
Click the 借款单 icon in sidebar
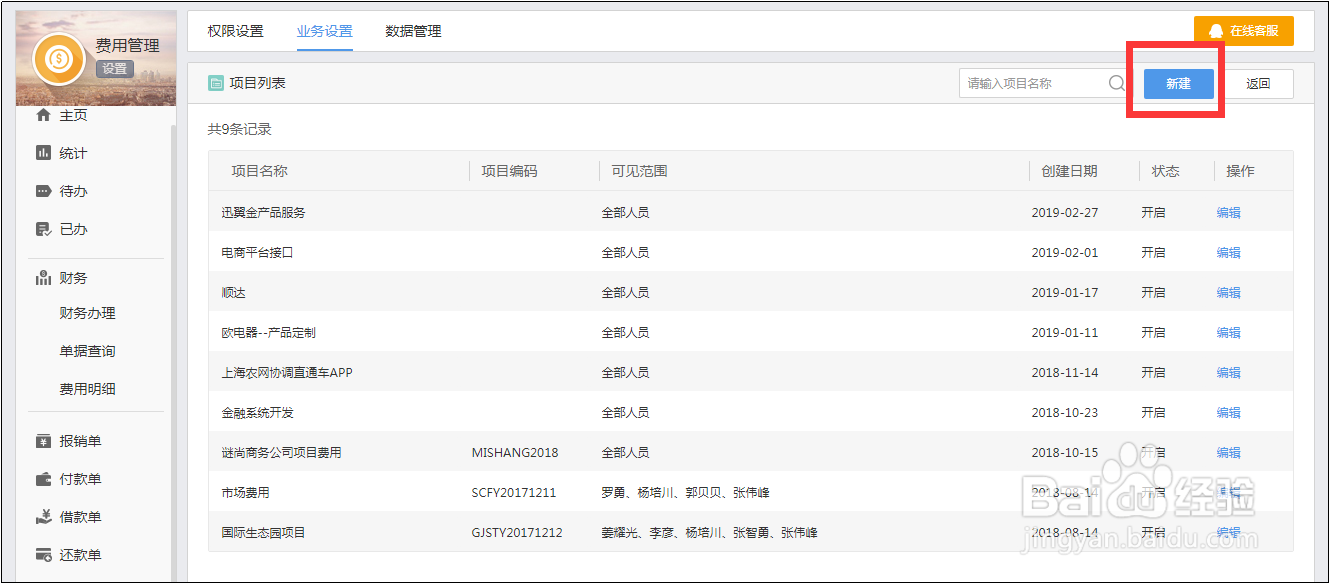click(43, 517)
